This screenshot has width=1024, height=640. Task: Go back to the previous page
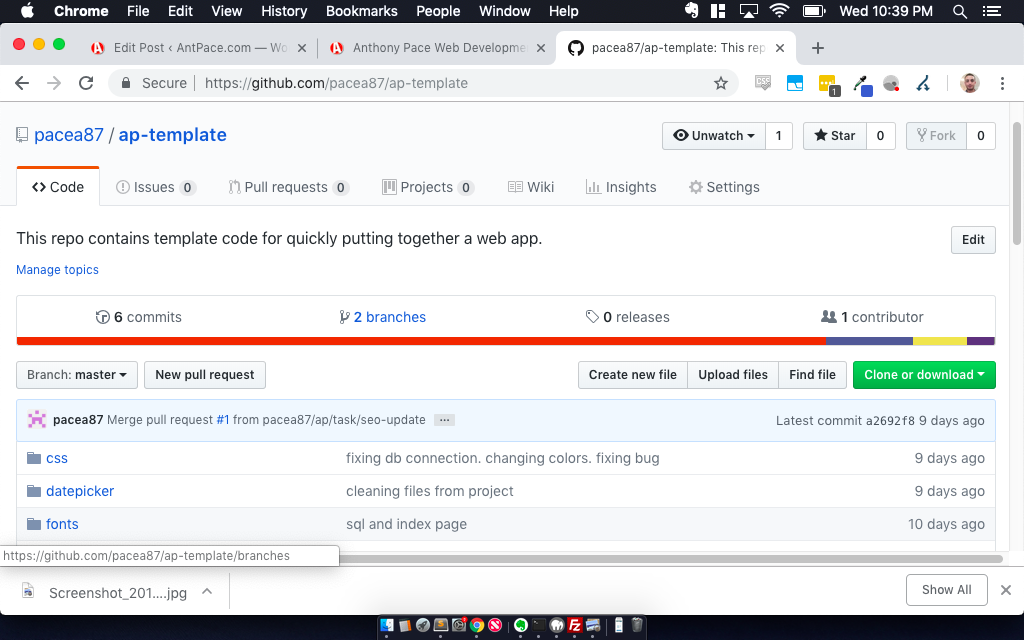coord(22,83)
